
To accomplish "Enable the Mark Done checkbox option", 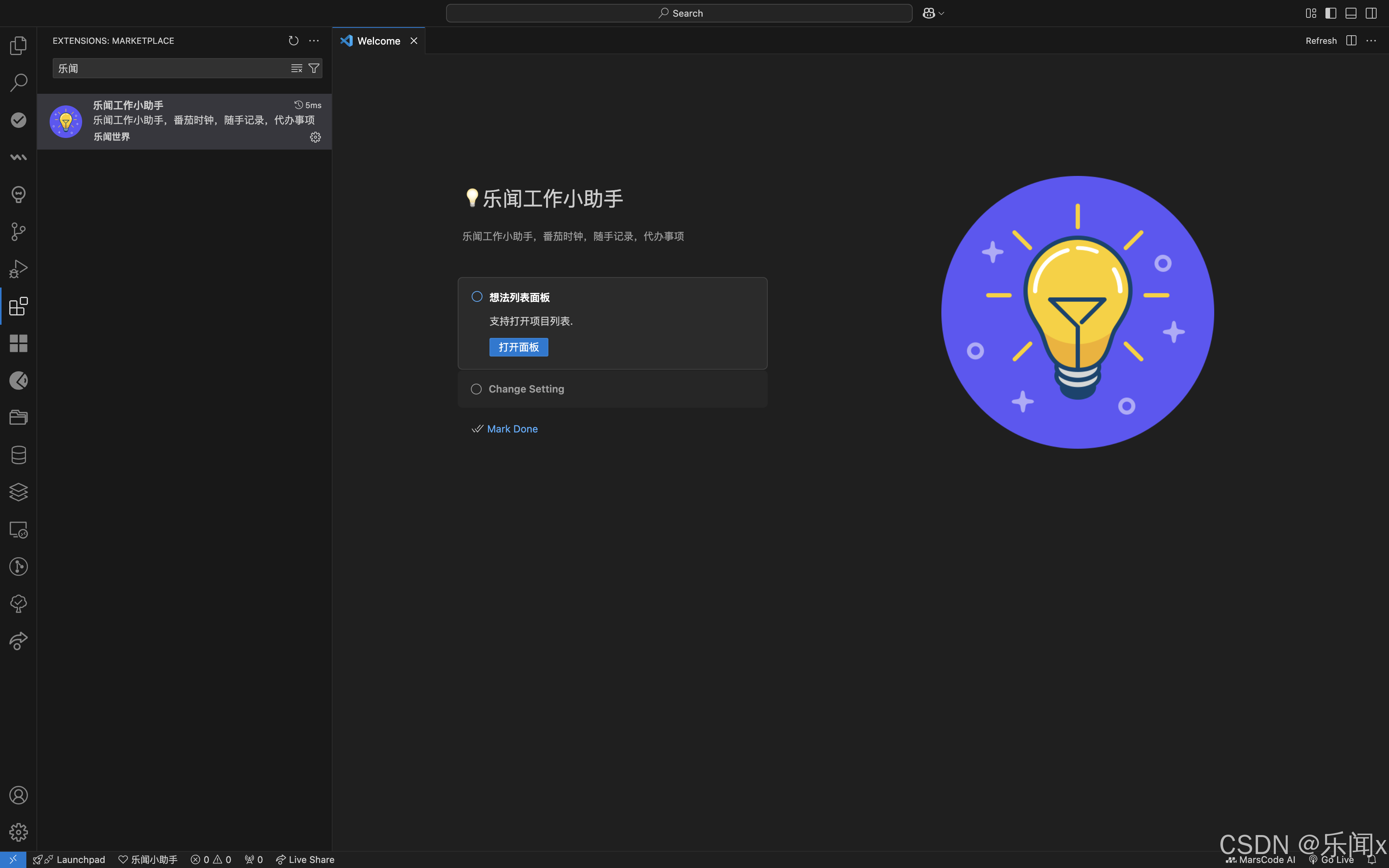I will (477, 429).
